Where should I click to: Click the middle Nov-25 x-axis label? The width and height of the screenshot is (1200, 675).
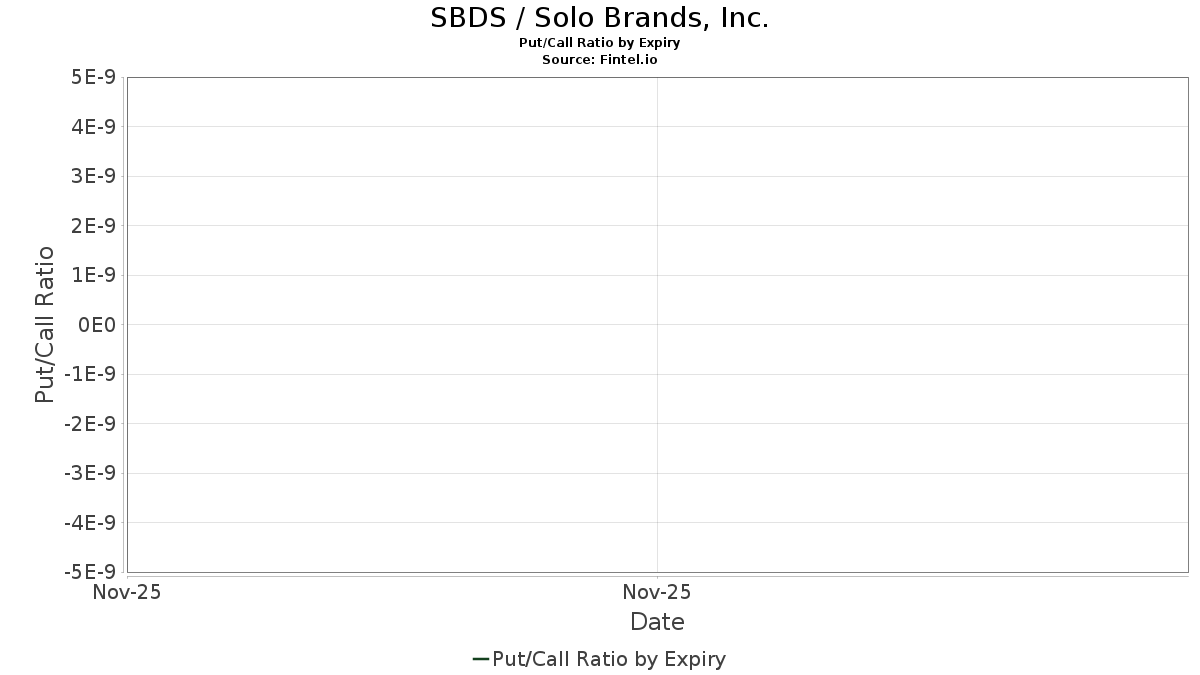pyautogui.click(x=657, y=592)
